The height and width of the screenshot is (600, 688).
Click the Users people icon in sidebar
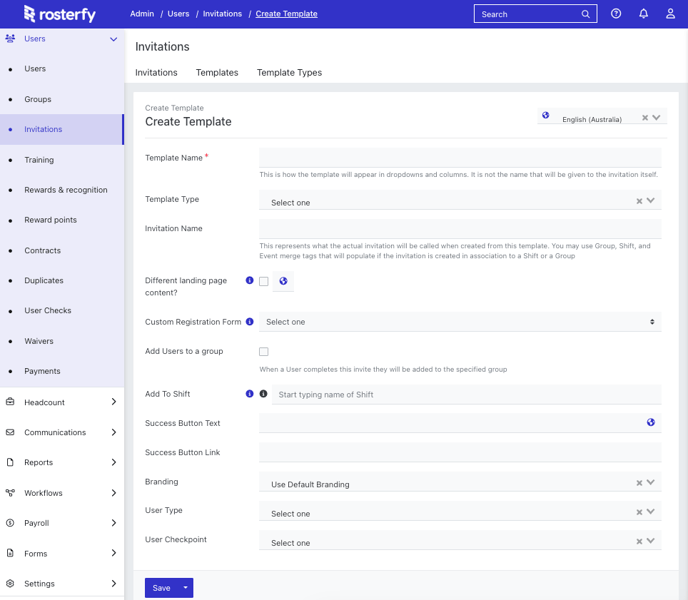point(10,39)
